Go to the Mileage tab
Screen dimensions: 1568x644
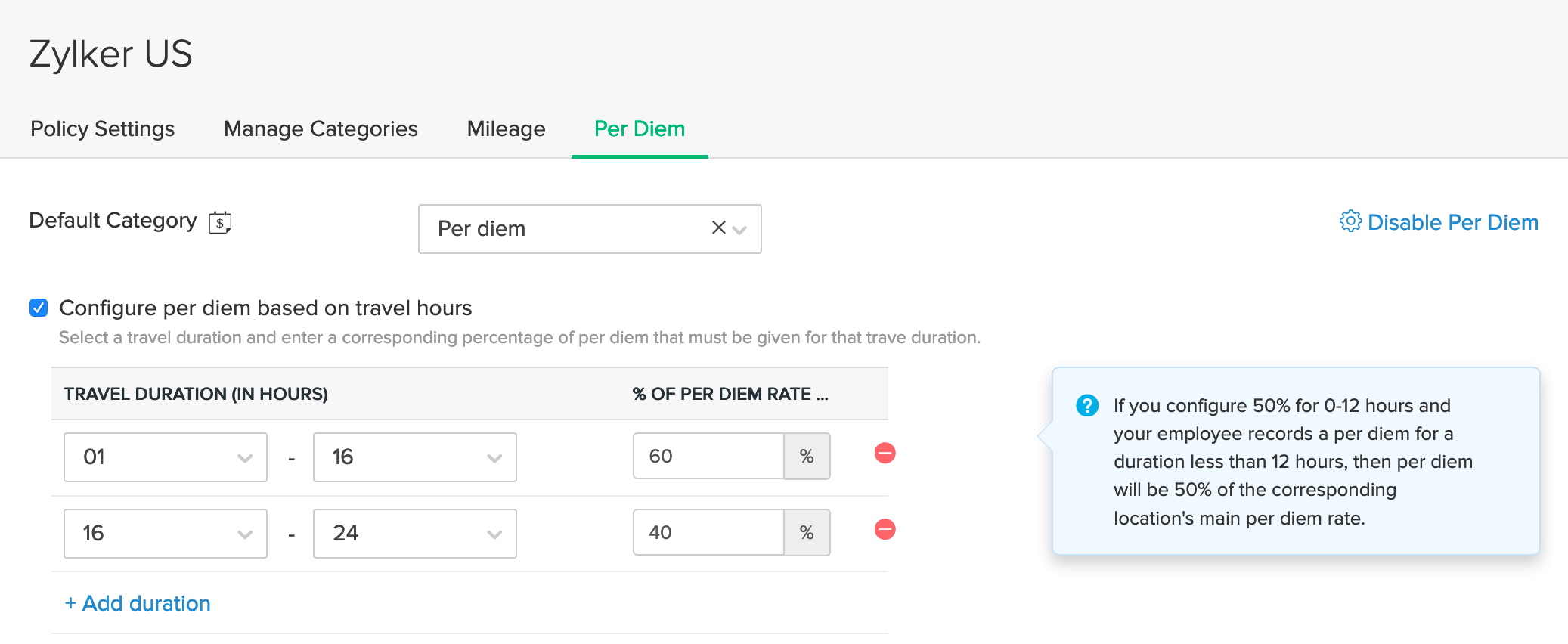pyautogui.click(x=506, y=129)
